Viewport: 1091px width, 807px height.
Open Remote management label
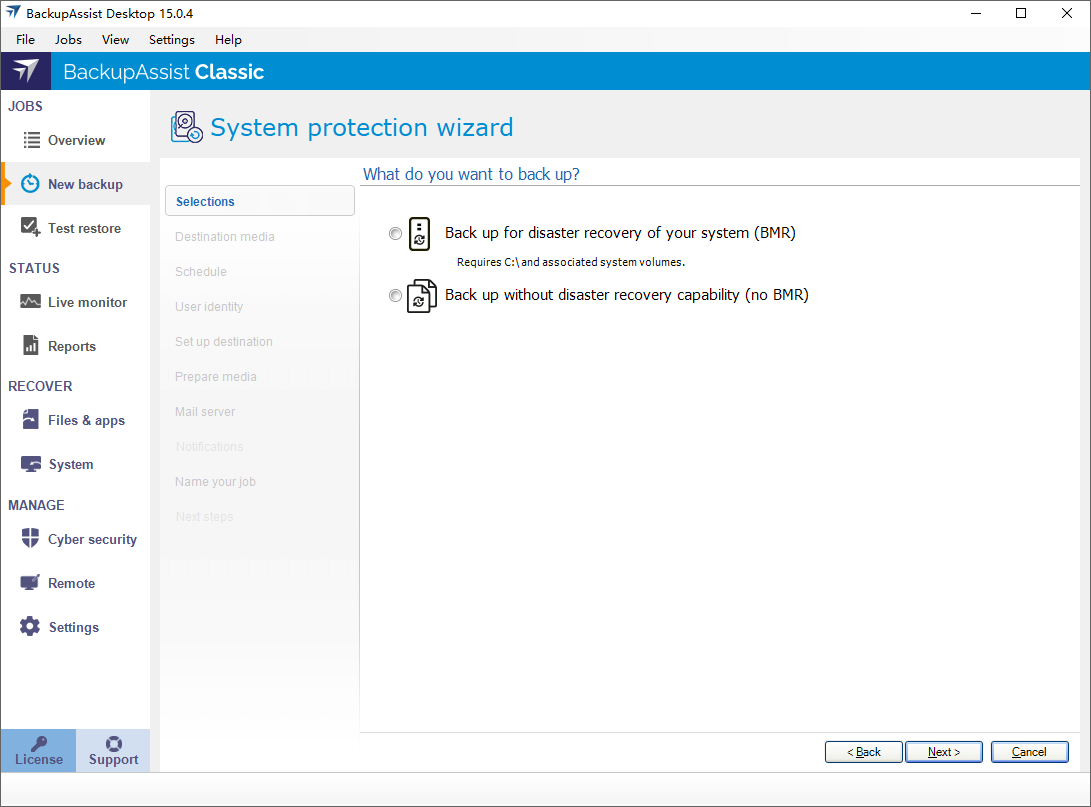click(x=72, y=583)
